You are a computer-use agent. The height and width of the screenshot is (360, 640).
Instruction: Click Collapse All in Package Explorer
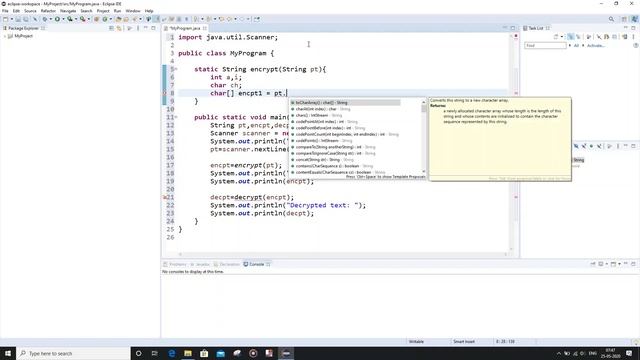click(111, 28)
